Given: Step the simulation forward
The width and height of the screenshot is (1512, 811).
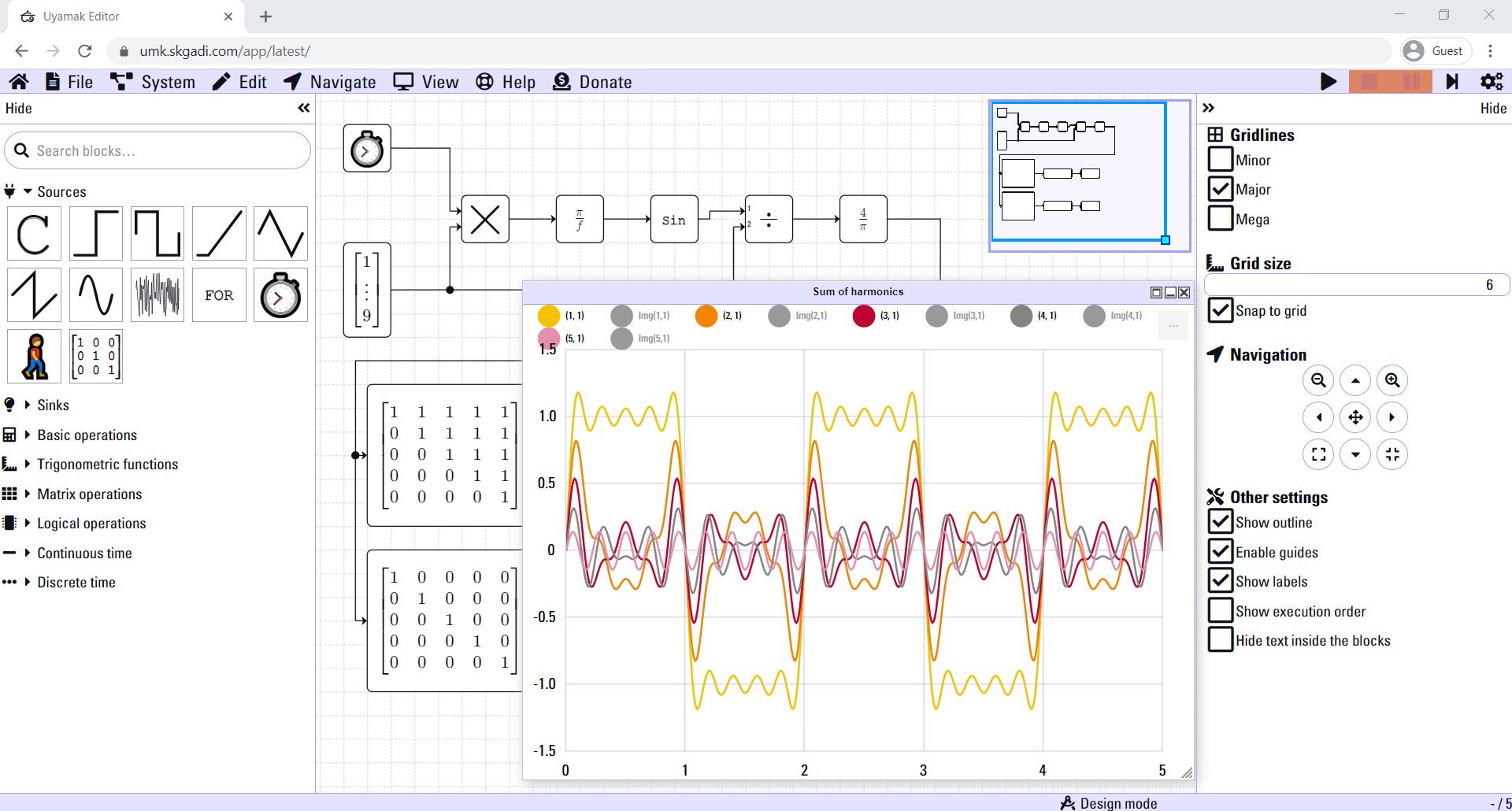Looking at the screenshot, I should coord(1452,82).
